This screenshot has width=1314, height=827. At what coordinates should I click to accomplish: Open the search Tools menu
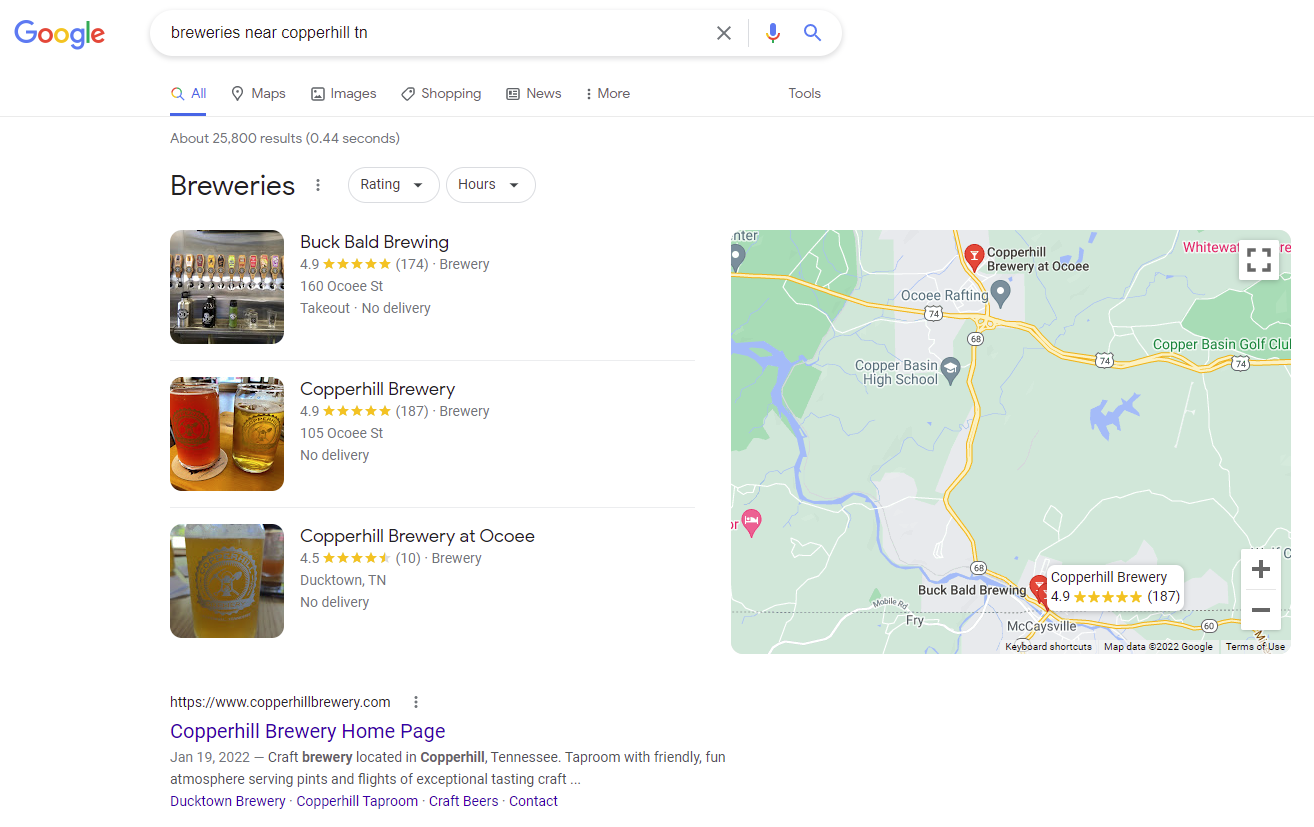coord(804,93)
